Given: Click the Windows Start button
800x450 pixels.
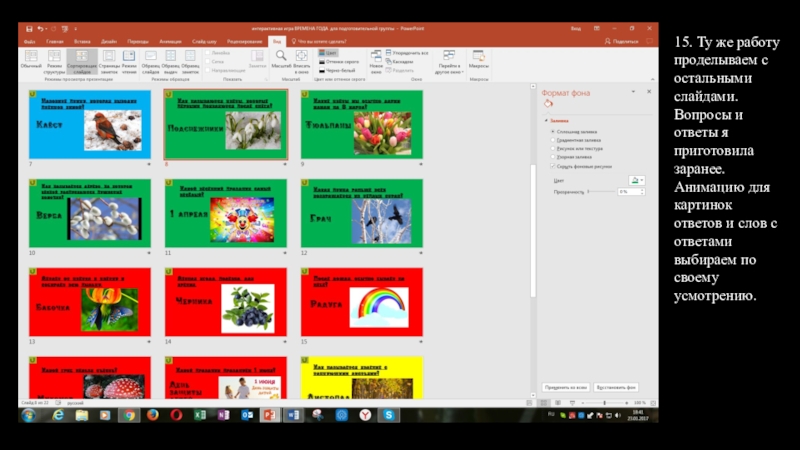Looking at the screenshot, I should [x=29, y=415].
